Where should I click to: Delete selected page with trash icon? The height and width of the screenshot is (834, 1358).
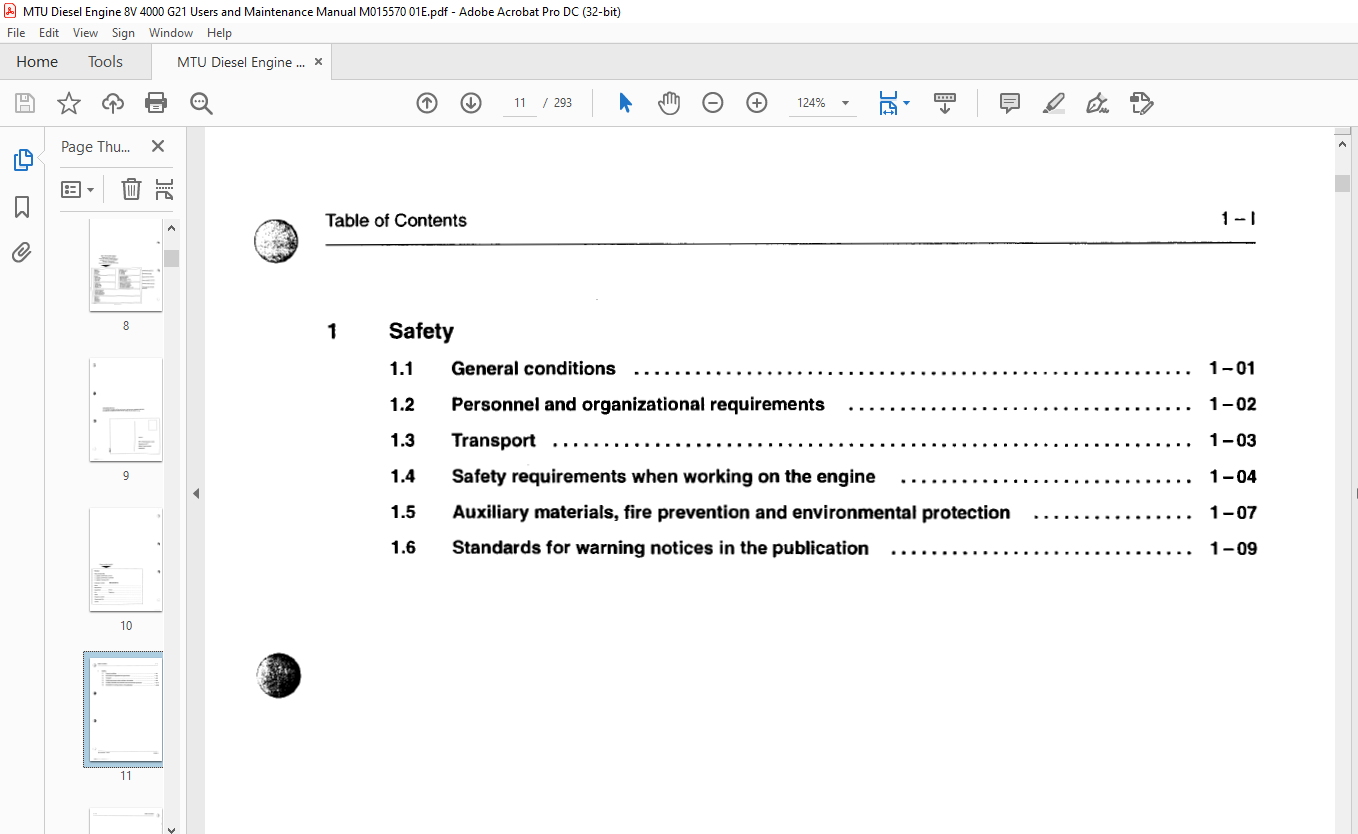pyautogui.click(x=131, y=189)
